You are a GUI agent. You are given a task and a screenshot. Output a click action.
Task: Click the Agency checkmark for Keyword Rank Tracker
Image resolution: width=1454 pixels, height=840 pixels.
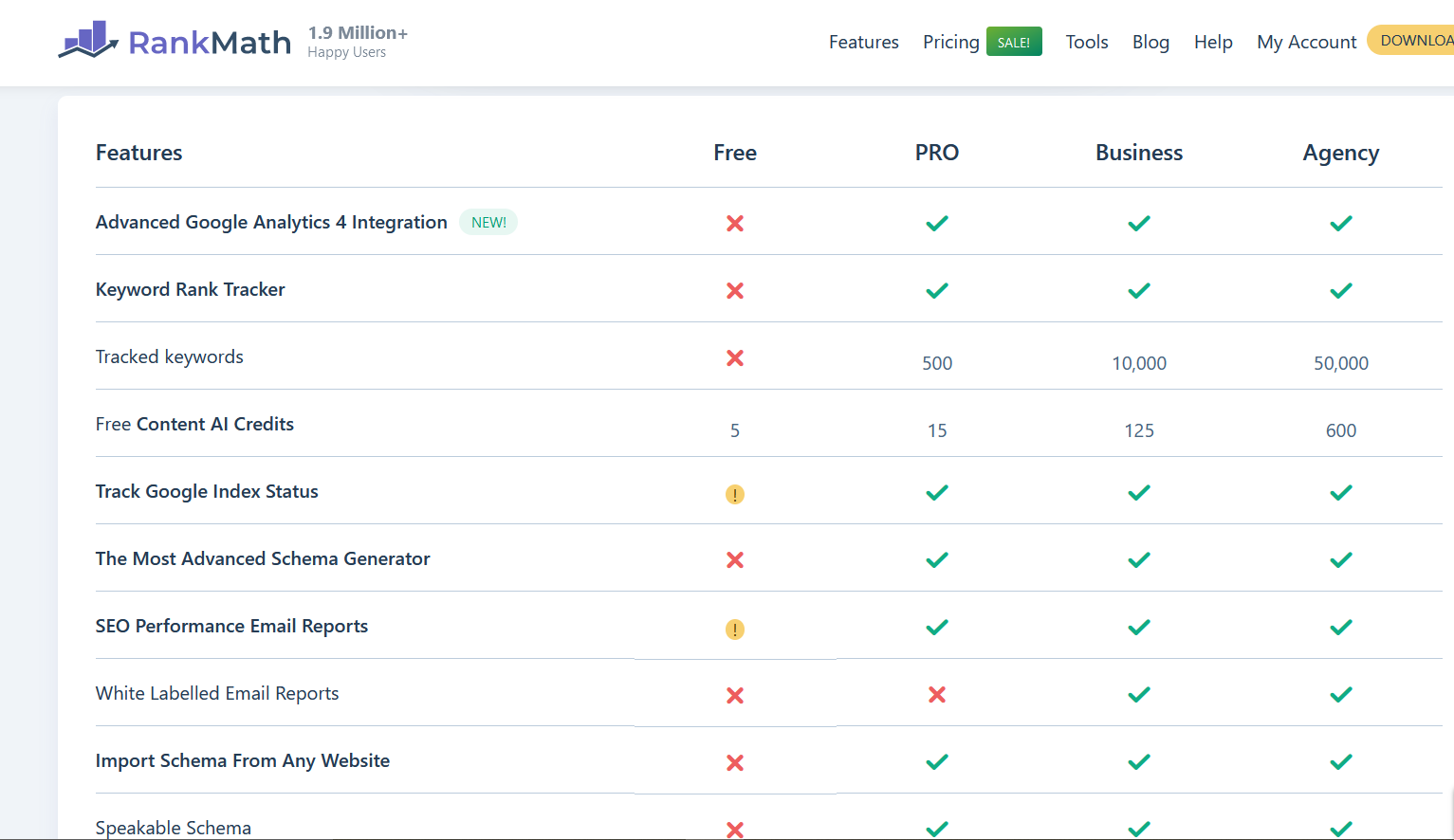pyautogui.click(x=1341, y=290)
